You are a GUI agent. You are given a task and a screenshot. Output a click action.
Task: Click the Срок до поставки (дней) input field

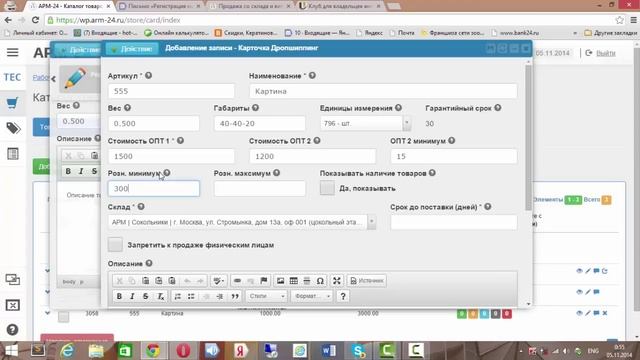(x=453, y=222)
